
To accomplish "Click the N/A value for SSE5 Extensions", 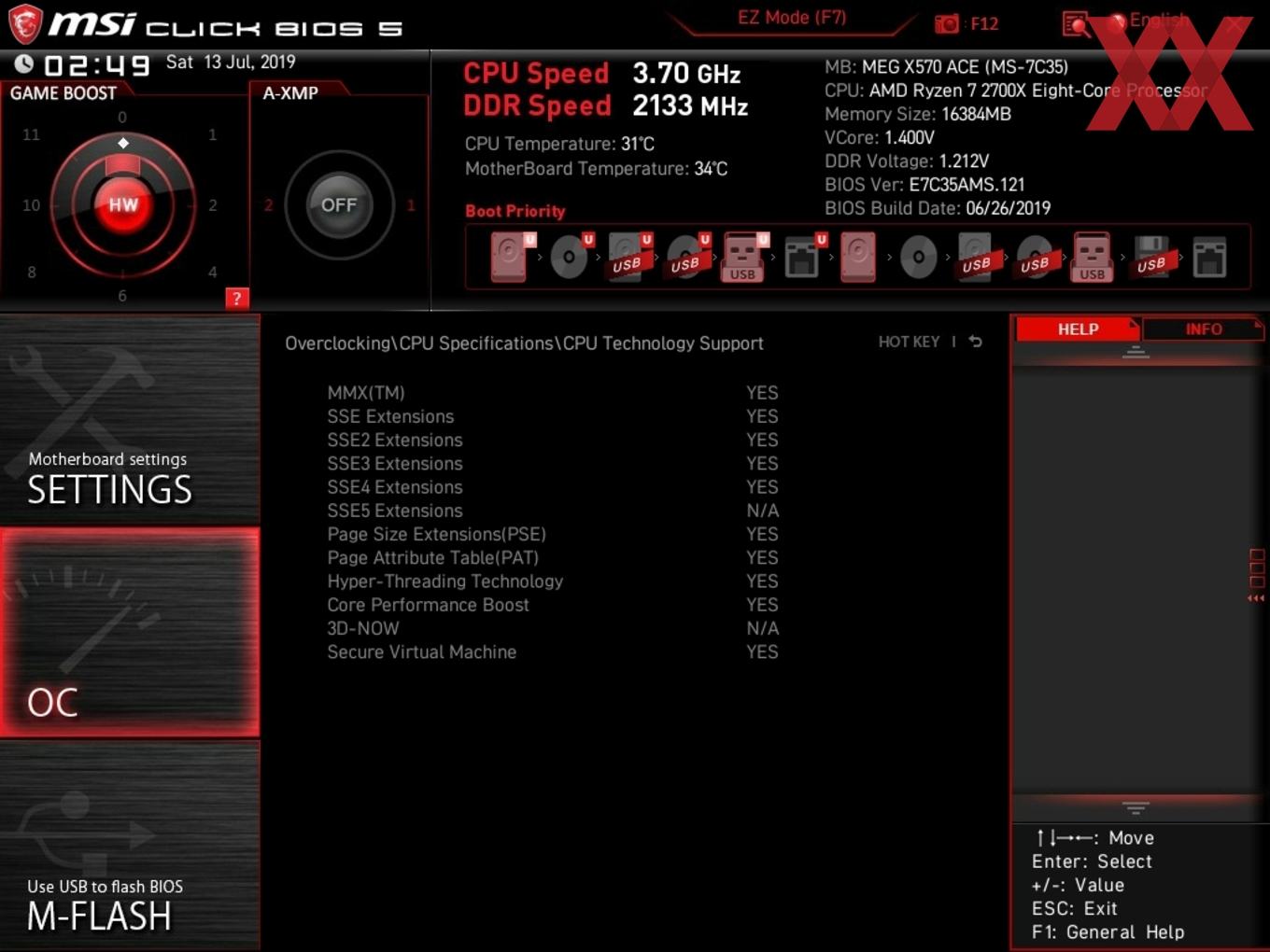I will 762,511.
